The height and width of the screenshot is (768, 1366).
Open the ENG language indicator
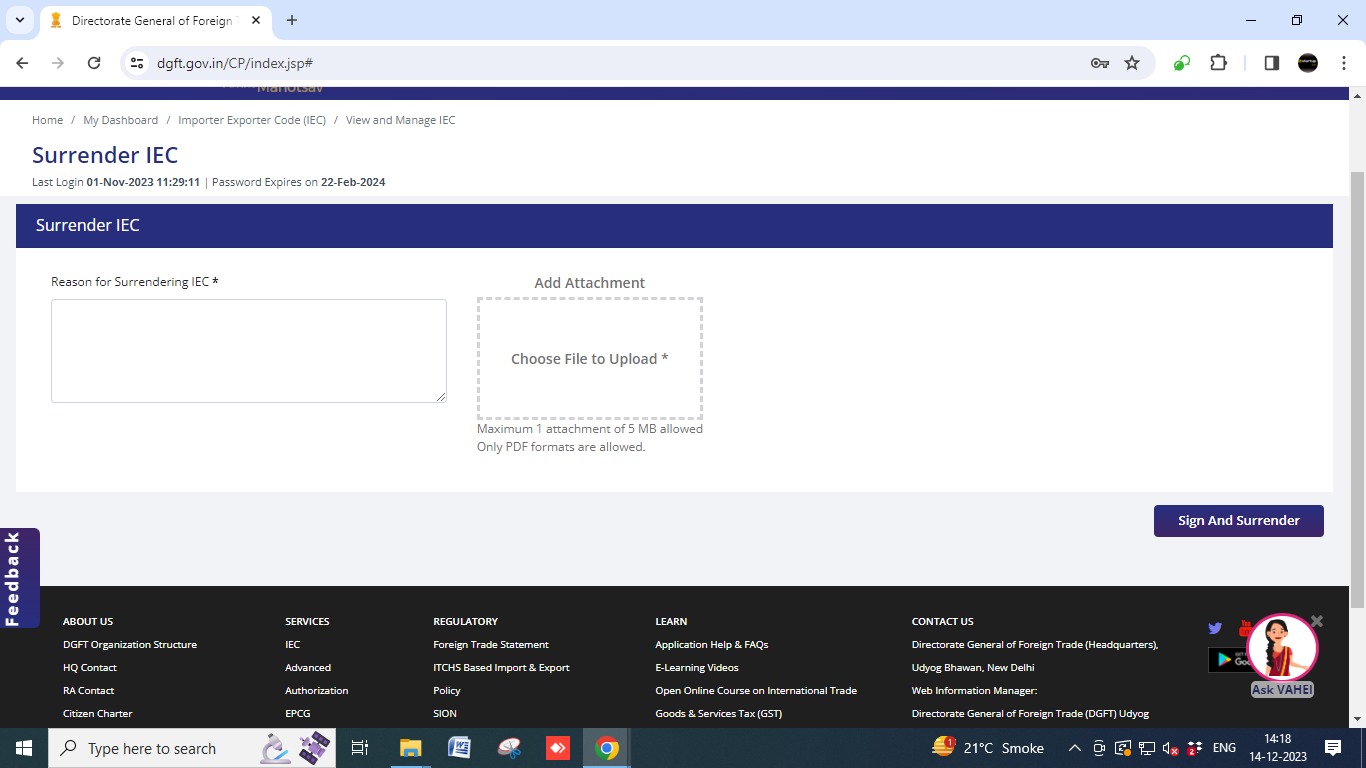click(1224, 748)
